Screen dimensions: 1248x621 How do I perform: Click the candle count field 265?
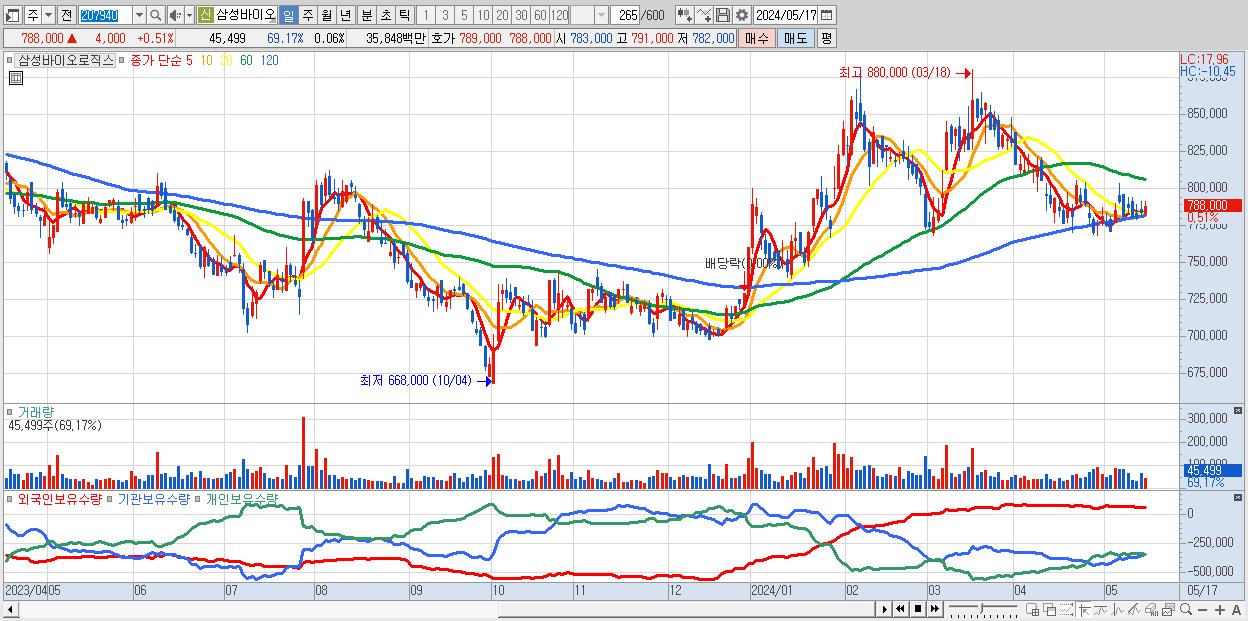(624, 16)
